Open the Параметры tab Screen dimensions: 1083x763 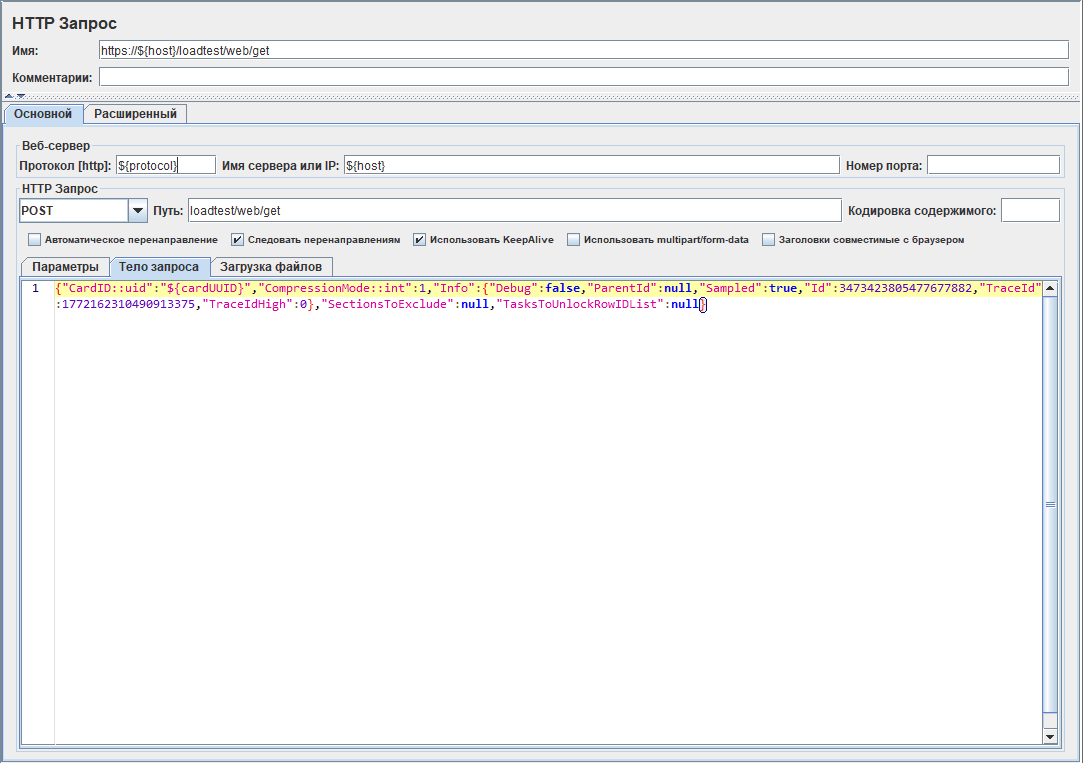65,267
